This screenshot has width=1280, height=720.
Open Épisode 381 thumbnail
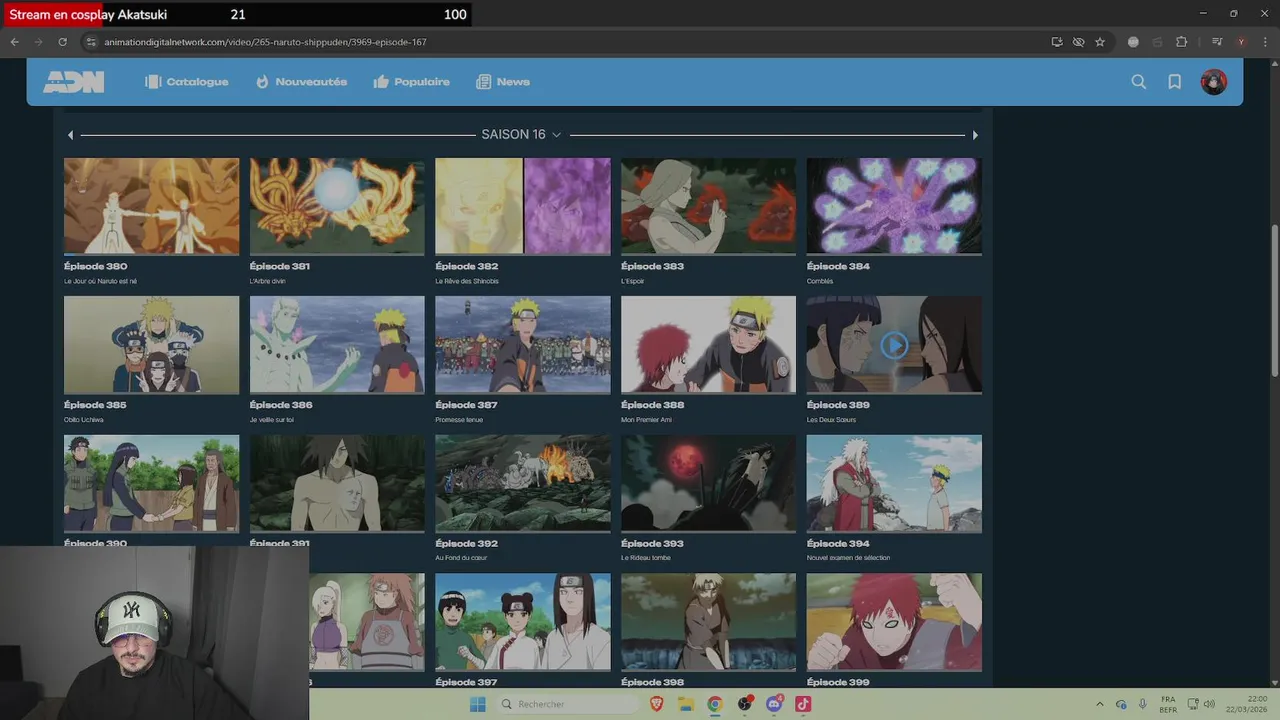point(337,206)
